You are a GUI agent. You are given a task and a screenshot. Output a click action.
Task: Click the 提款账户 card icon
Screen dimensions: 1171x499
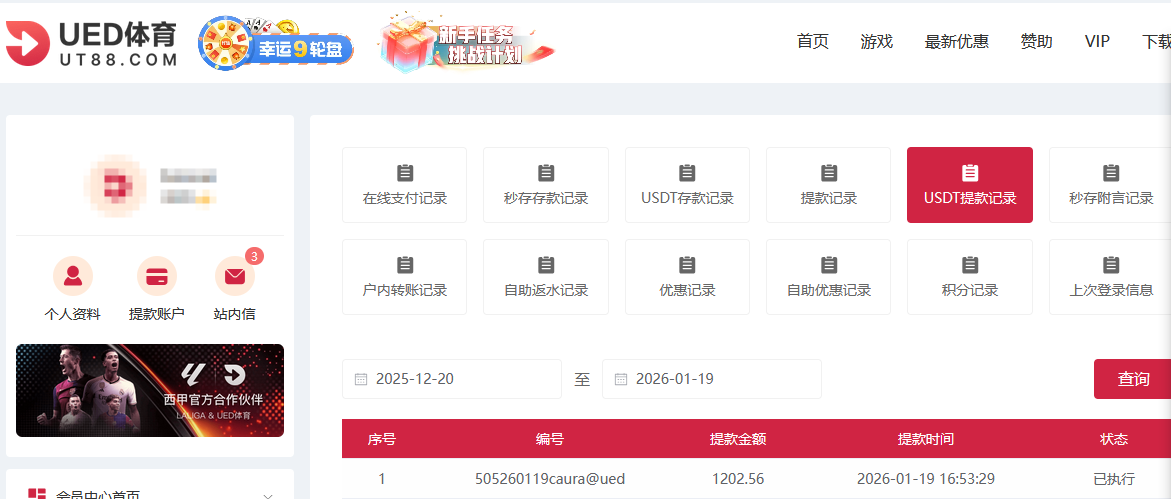pyautogui.click(x=157, y=276)
